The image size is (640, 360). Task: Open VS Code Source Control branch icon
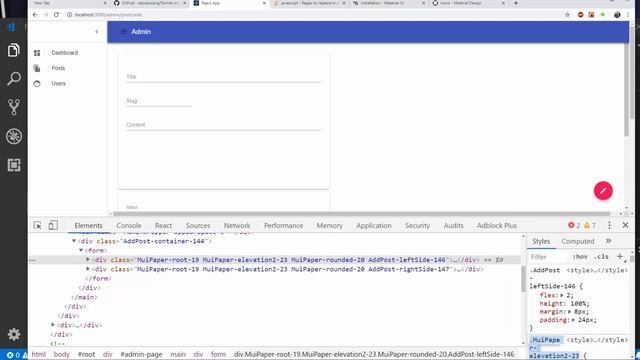point(13,107)
